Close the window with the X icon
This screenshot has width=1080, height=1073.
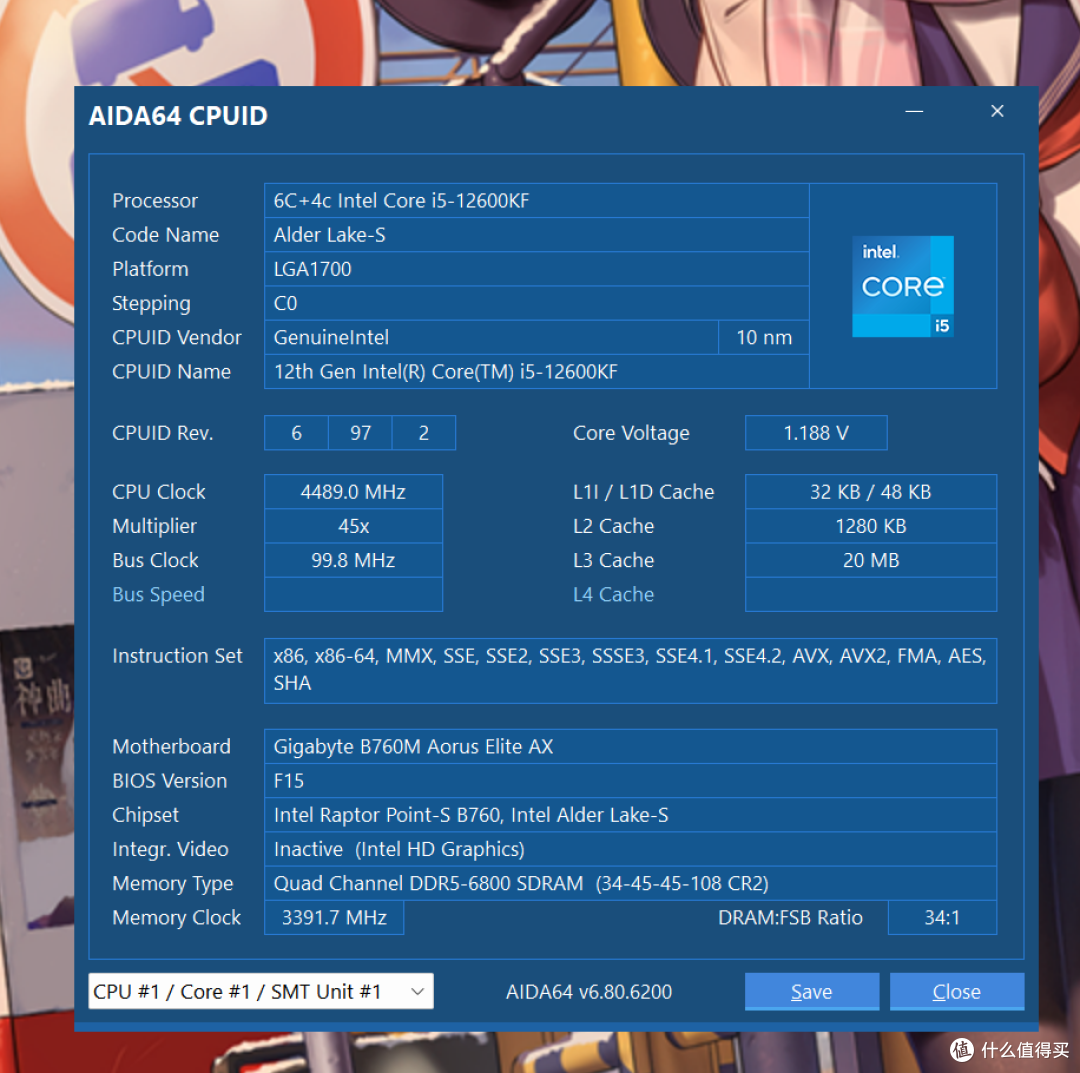997,111
